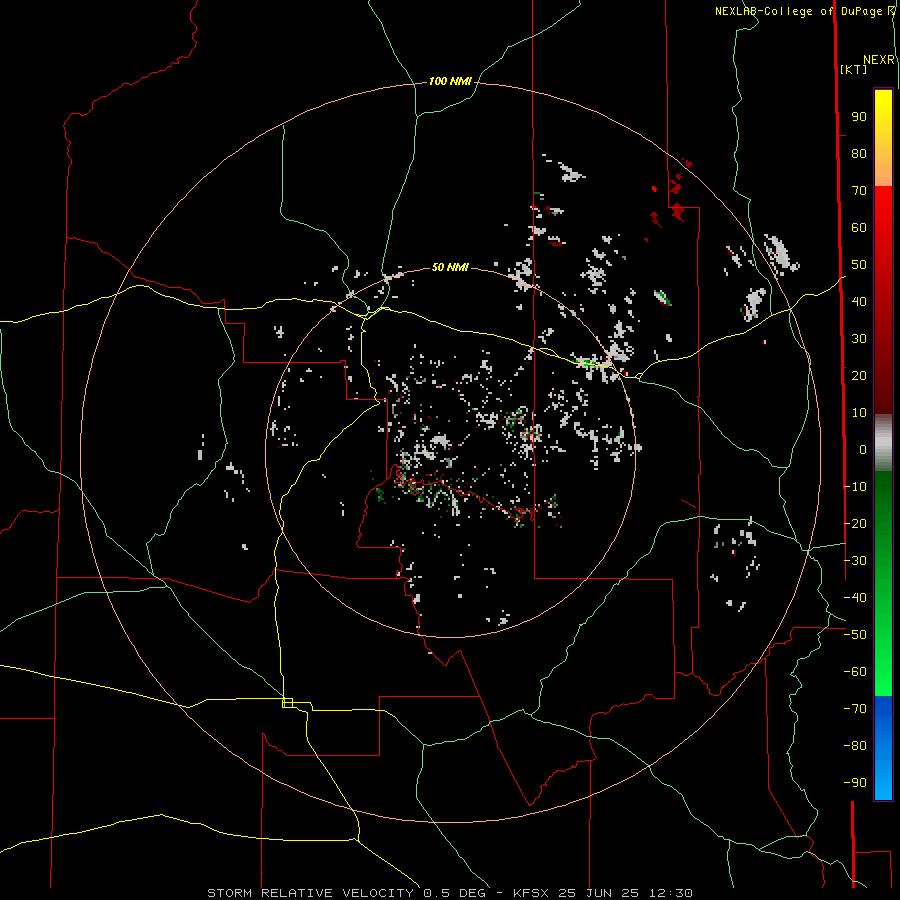Click the positive "20" scale label
Image resolution: width=900 pixels, height=900 pixels.
859,375
